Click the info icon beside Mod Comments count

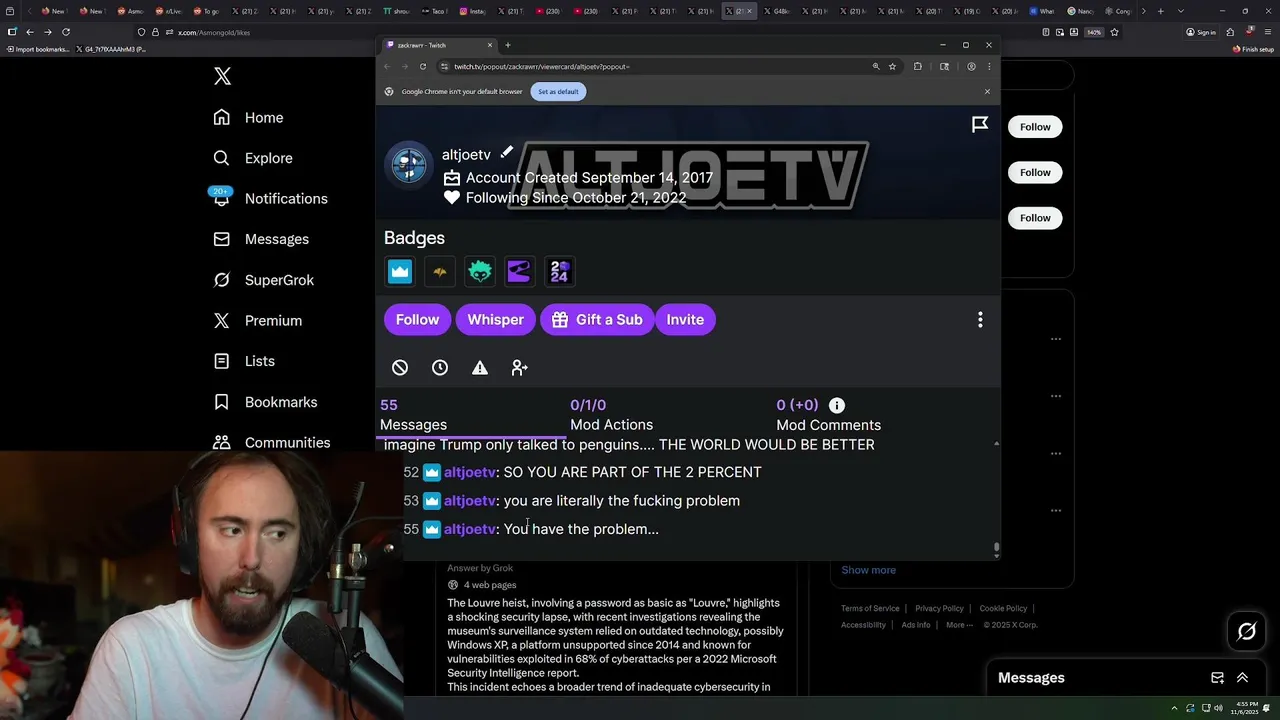click(x=837, y=405)
